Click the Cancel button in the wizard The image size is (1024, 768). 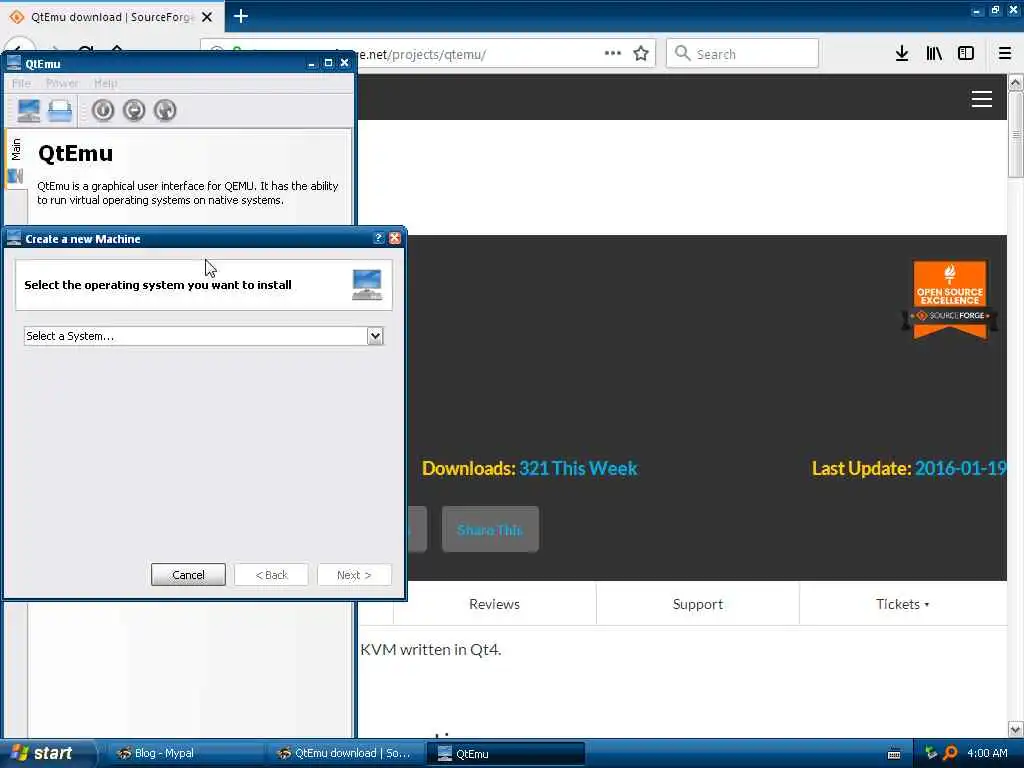(x=188, y=575)
